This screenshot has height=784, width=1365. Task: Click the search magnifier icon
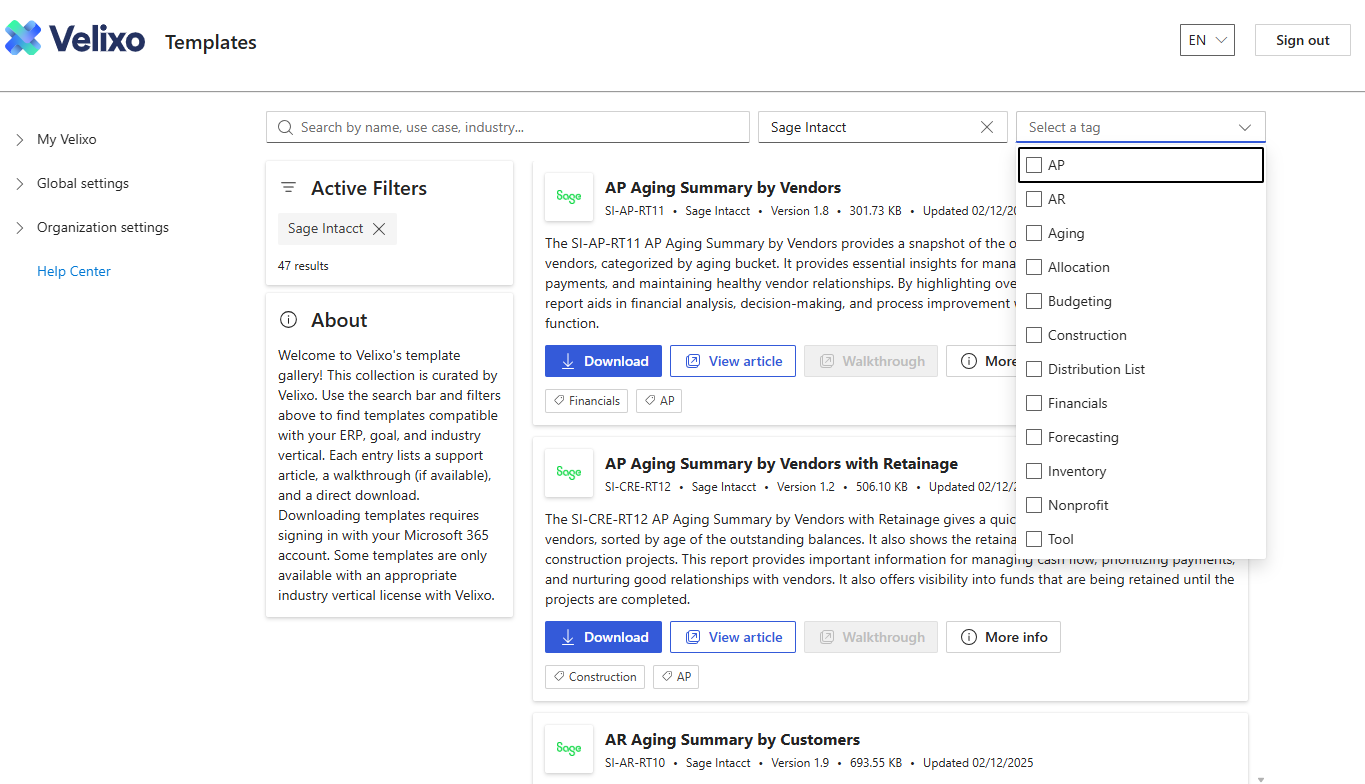[285, 127]
